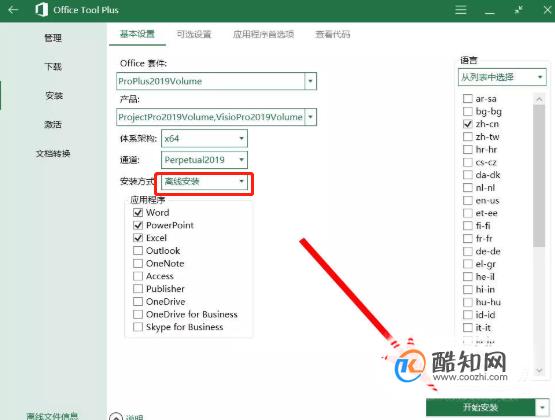Click the split arrow beside 开始安装
The image size is (555, 420).
point(542,408)
